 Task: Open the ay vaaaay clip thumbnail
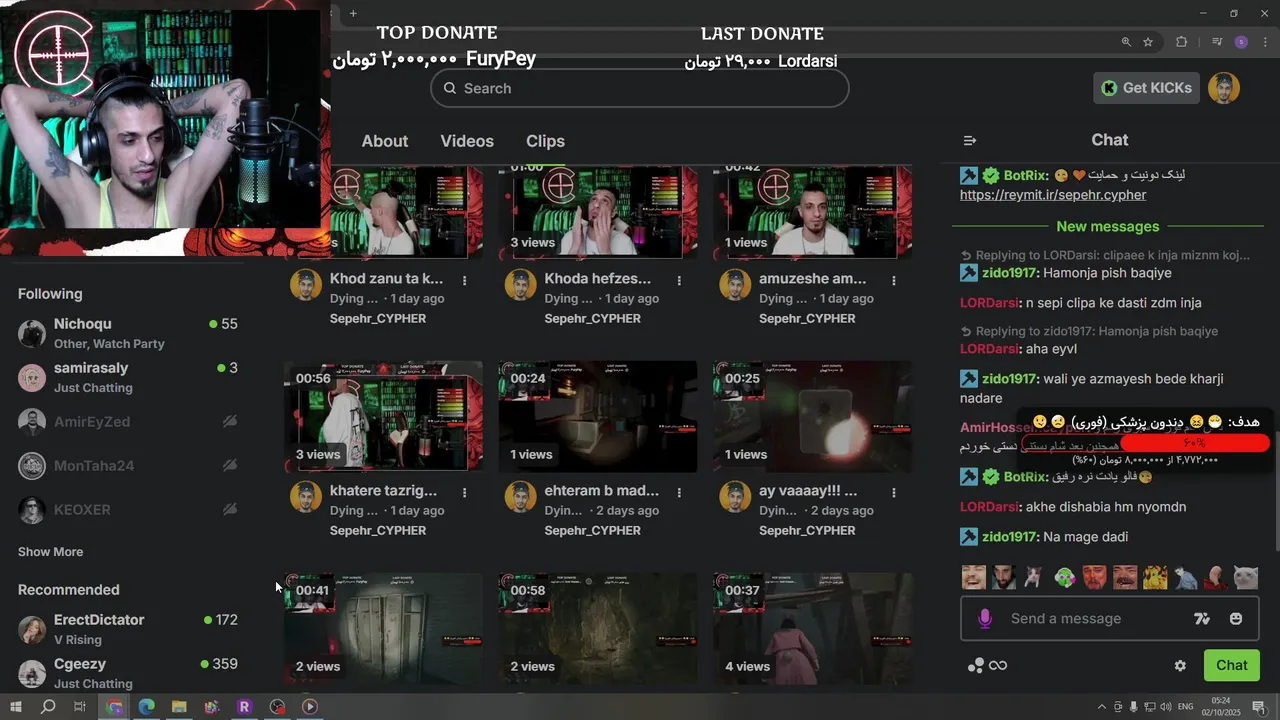(x=812, y=417)
